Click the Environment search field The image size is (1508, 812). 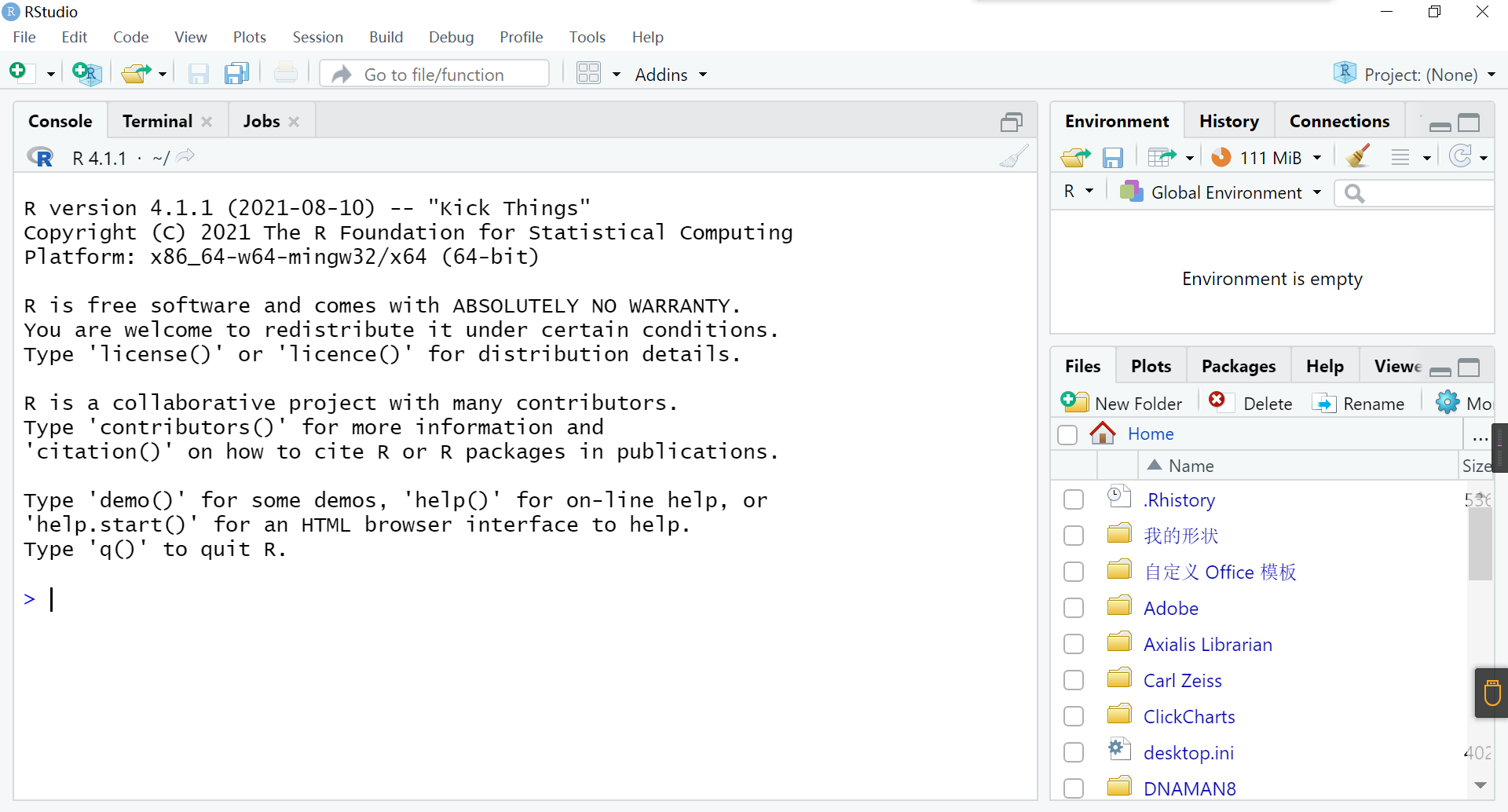pos(1415,192)
